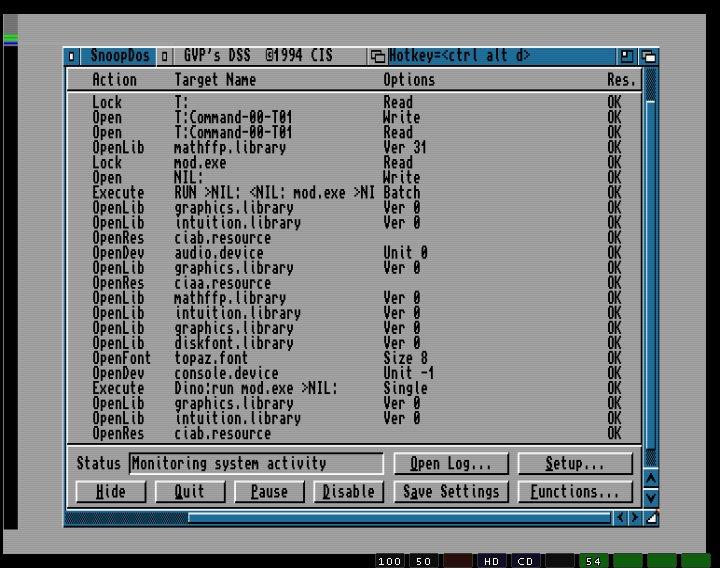This screenshot has height=568, width=720.
Task: Click the SnoopDos window title
Action: [x=119, y=56]
